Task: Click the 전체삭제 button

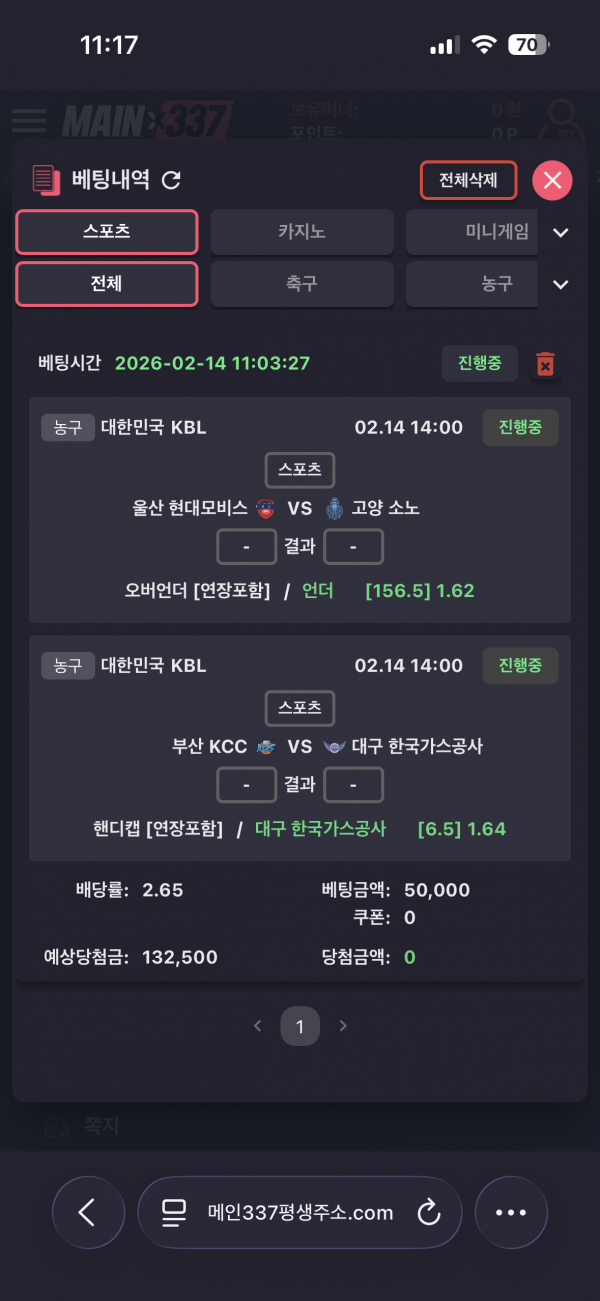Action: [468, 181]
